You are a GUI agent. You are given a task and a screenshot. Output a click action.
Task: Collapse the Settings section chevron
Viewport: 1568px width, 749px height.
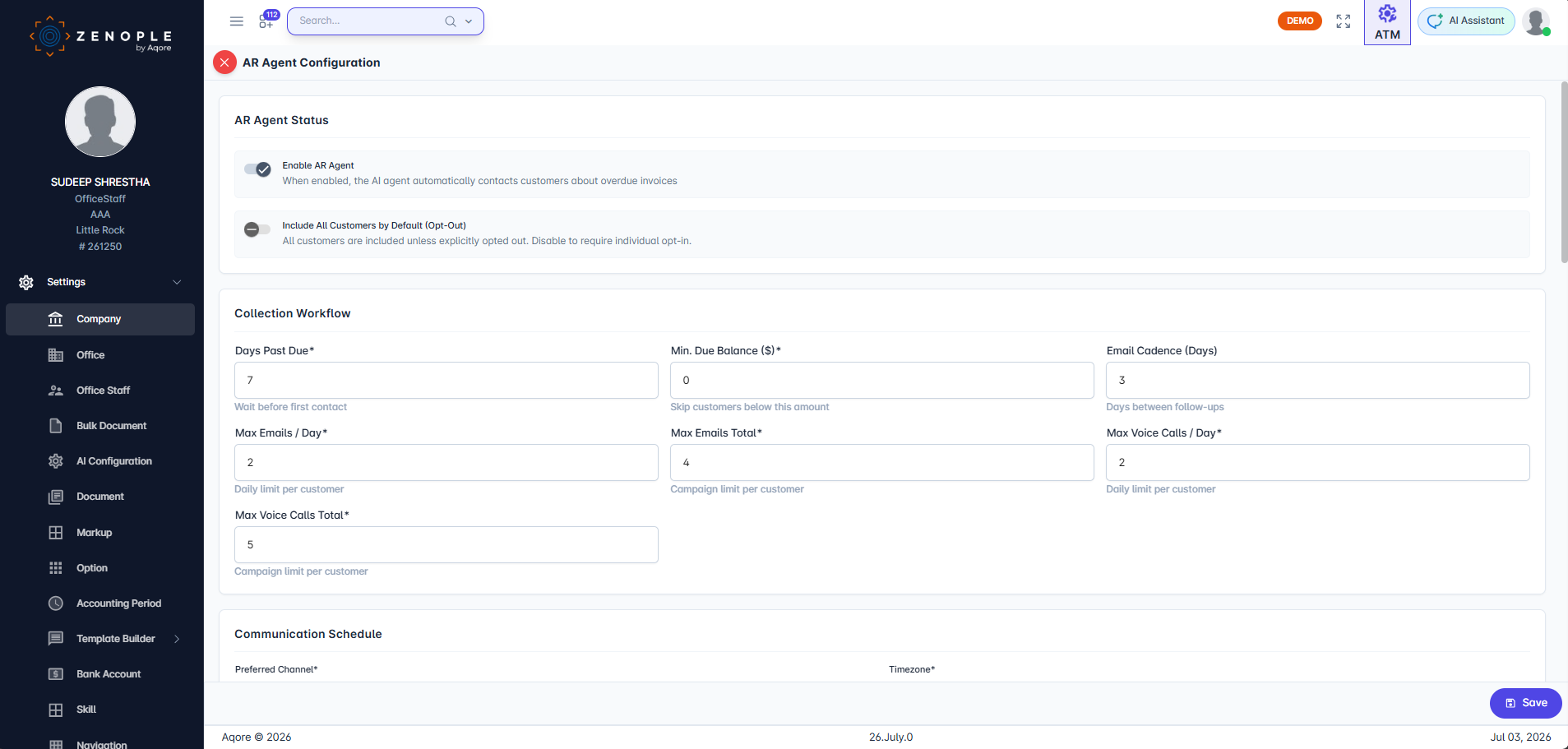point(177,282)
